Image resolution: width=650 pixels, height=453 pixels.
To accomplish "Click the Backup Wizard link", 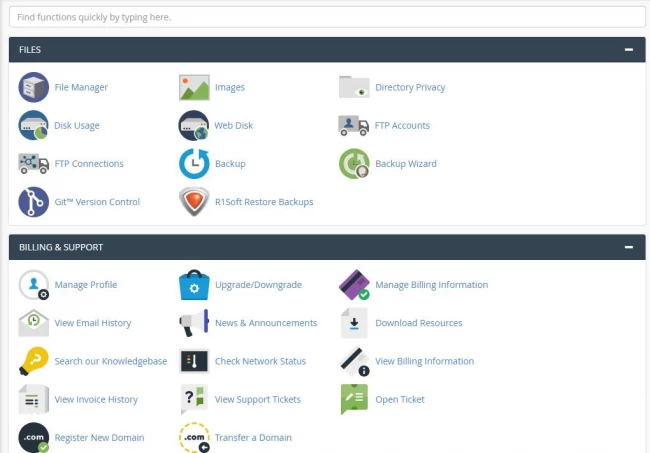I will point(406,163).
